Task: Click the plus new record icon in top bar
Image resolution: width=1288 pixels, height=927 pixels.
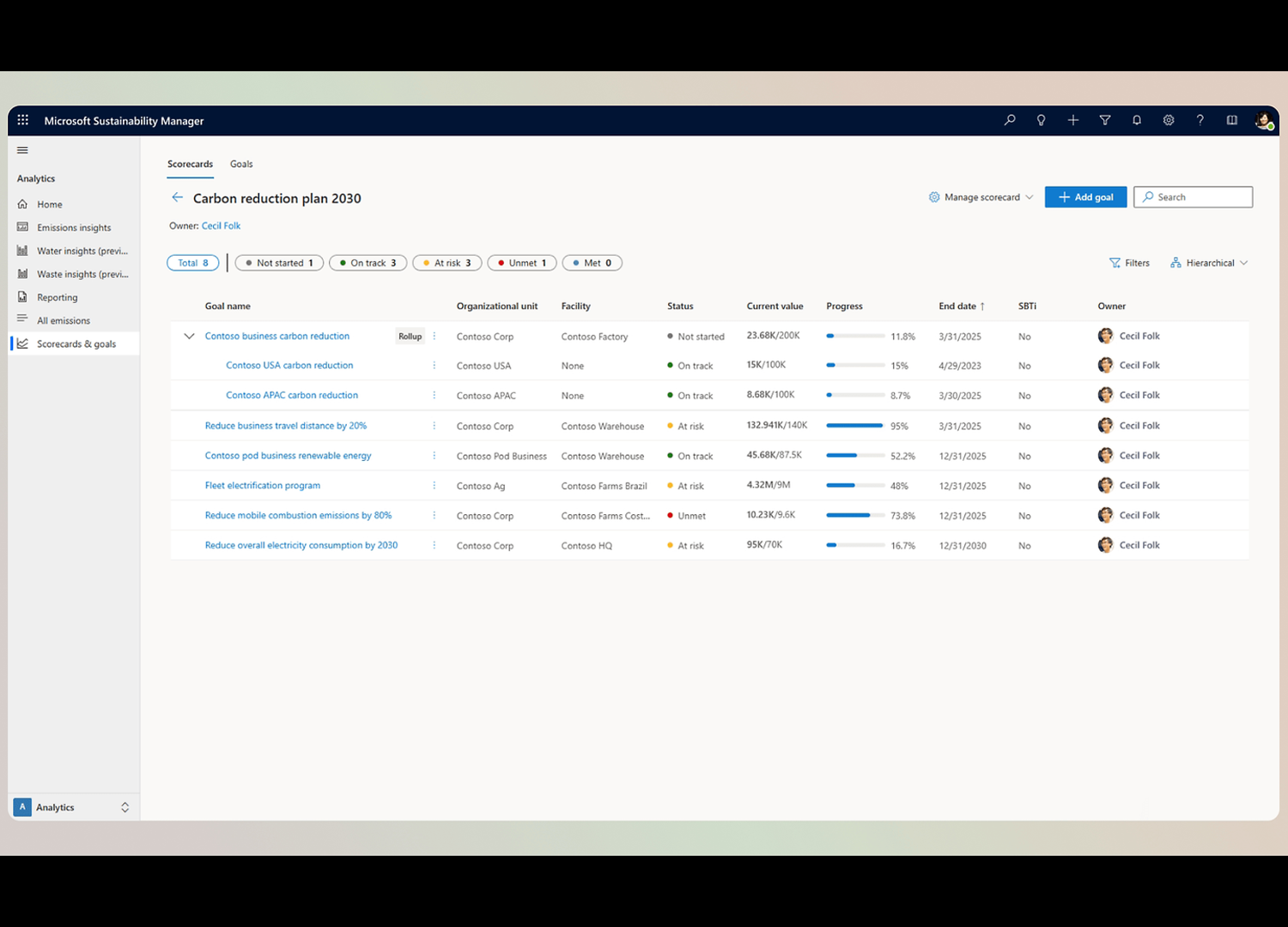Action: pyautogui.click(x=1073, y=120)
